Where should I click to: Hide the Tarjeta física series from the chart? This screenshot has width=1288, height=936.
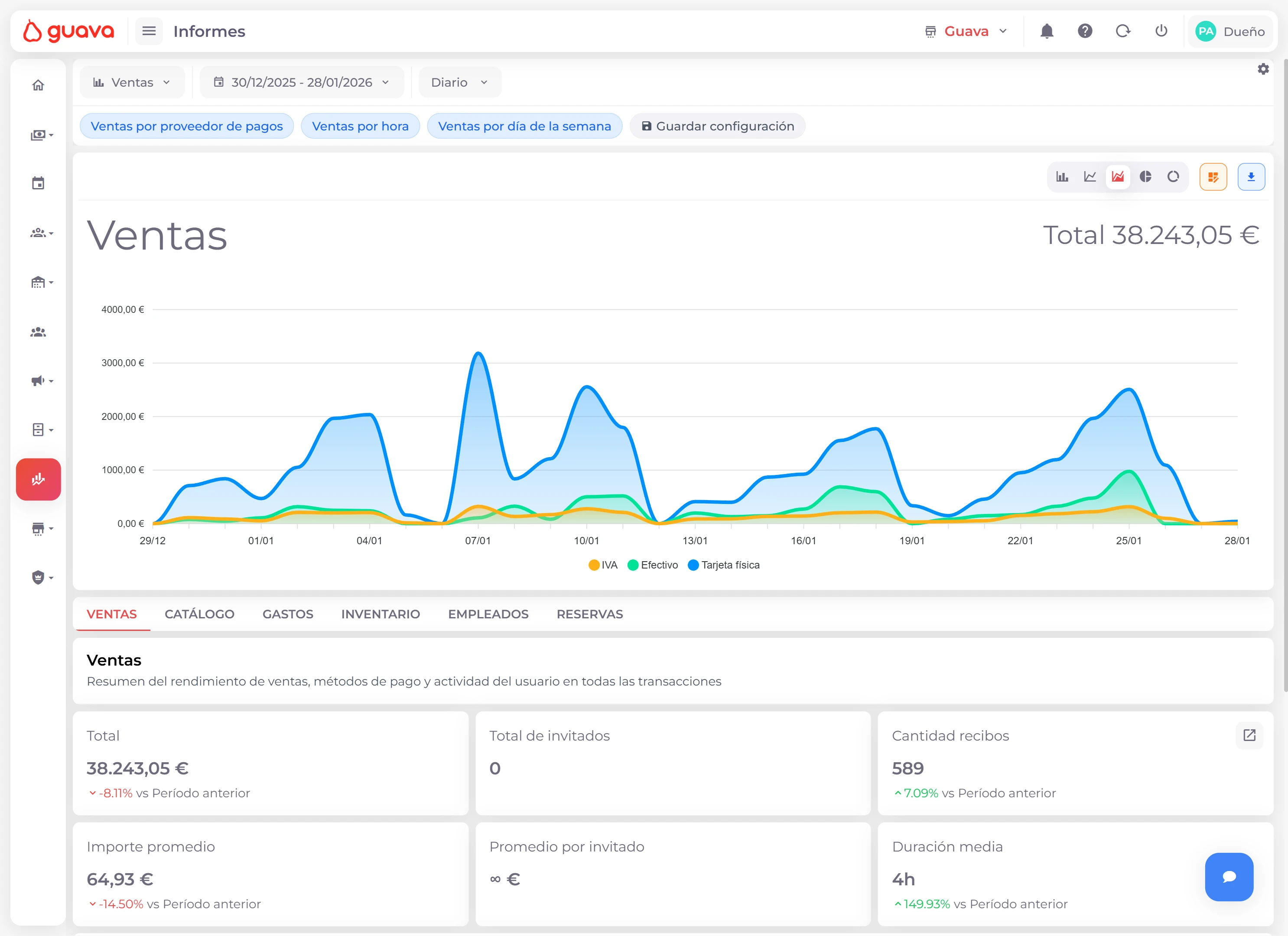724,565
